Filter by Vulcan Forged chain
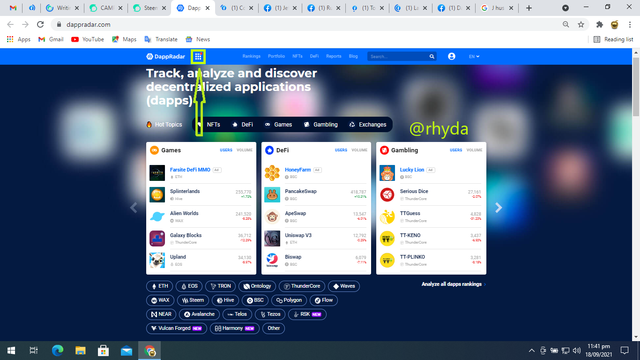The width and height of the screenshot is (640, 360). (176, 328)
